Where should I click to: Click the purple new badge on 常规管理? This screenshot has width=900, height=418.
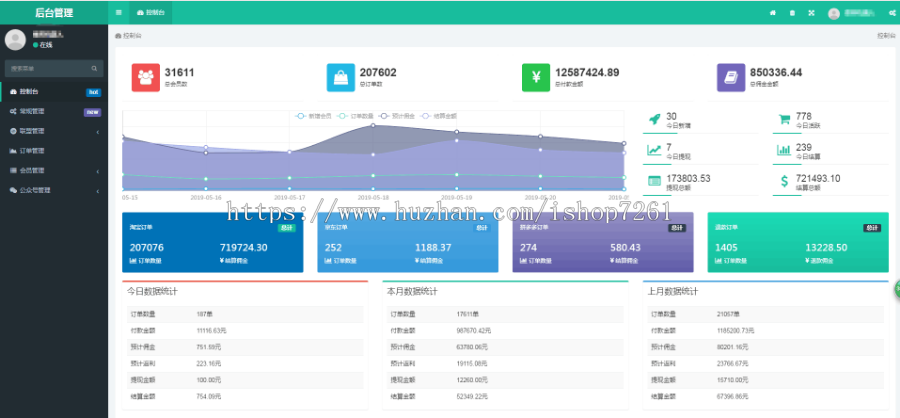93,112
